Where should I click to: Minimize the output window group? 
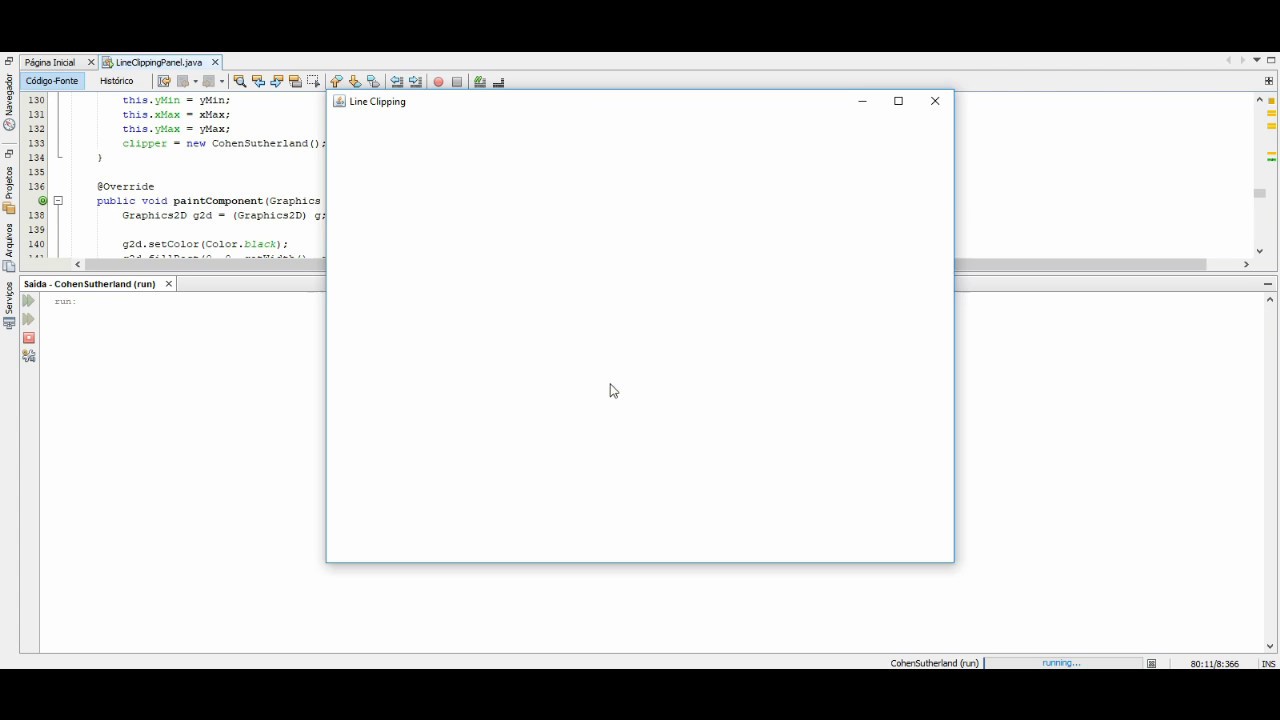click(x=1268, y=284)
